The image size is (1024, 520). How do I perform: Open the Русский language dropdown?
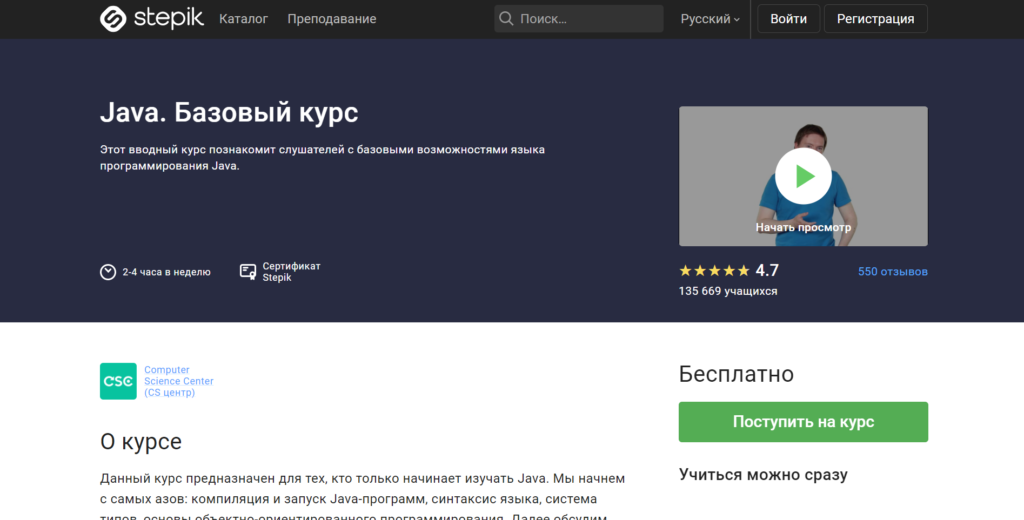click(710, 19)
